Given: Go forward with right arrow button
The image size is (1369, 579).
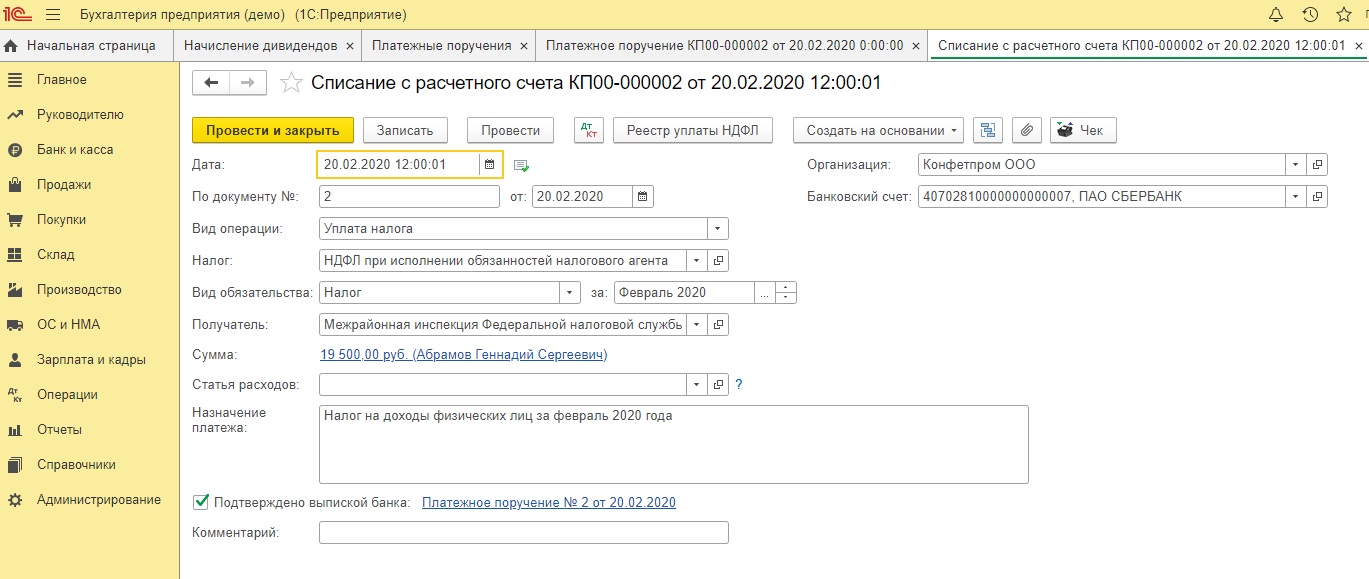Looking at the screenshot, I should click(248, 83).
